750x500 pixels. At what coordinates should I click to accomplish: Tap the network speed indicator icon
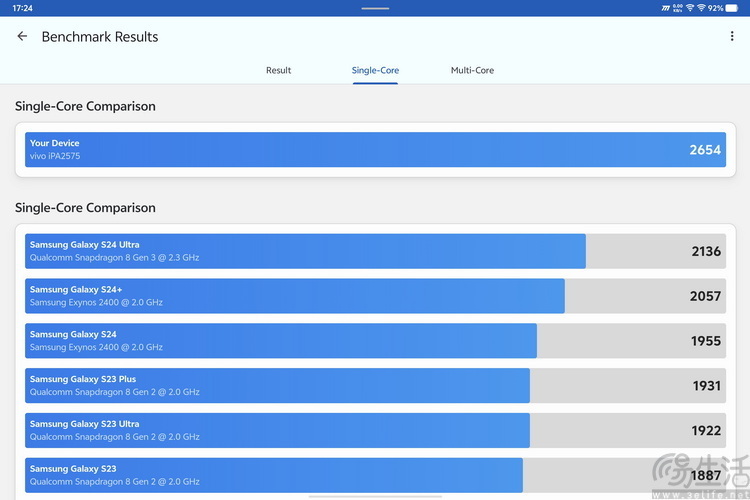677,8
